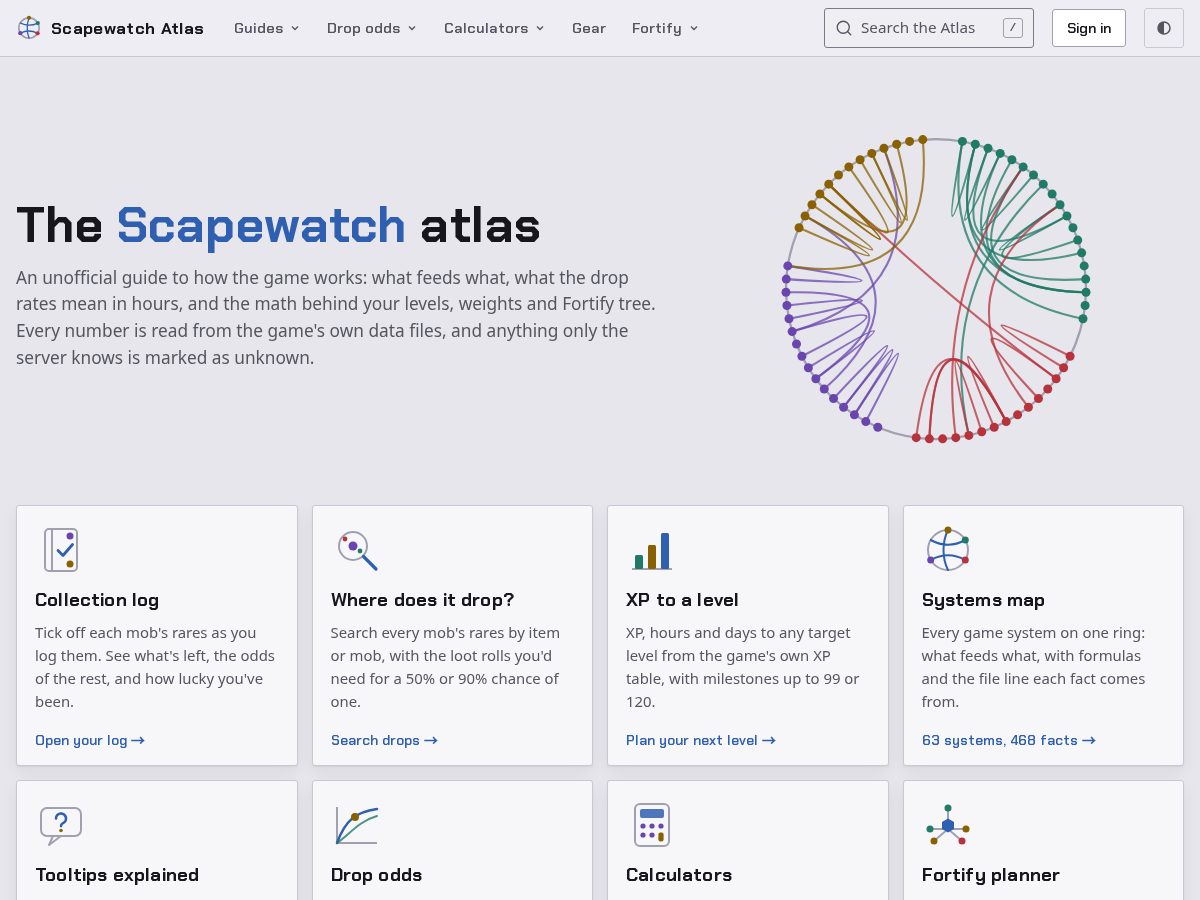Click the Collection log checklist icon
The image size is (1200, 900).
click(x=61, y=550)
